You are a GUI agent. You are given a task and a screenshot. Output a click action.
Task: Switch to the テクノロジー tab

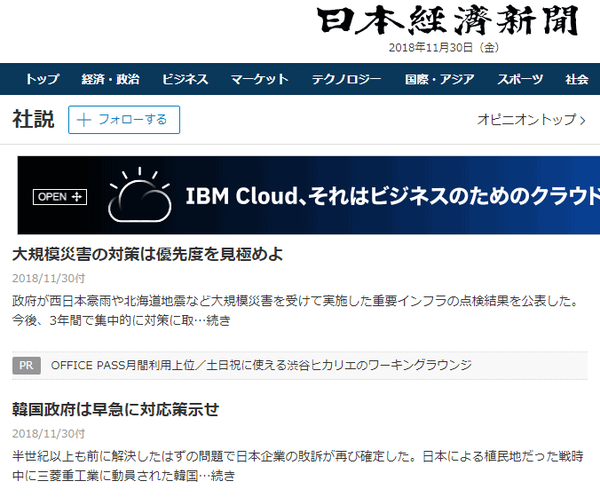click(x=346, y=79)
